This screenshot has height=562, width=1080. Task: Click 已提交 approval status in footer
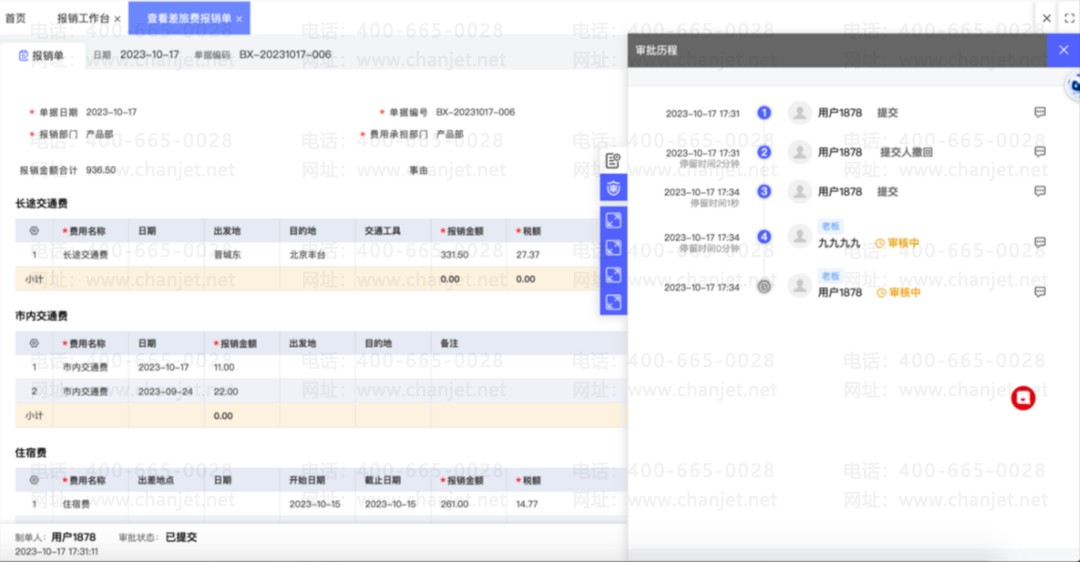coord(180,537)
